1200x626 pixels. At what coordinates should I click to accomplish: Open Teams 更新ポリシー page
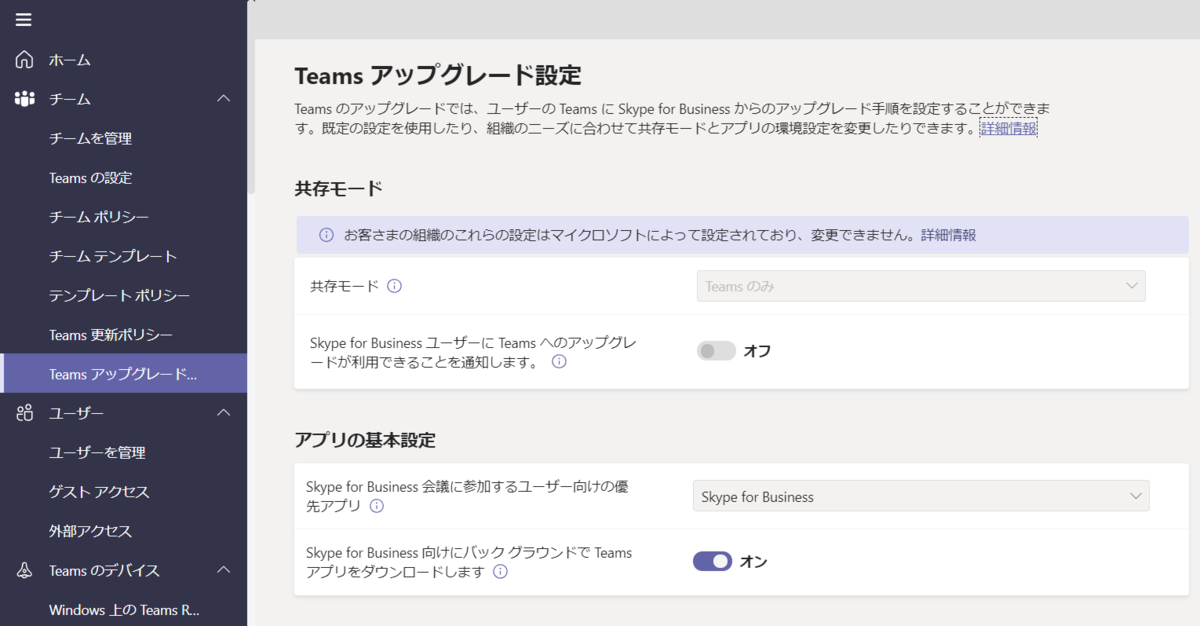click(111, 335)
